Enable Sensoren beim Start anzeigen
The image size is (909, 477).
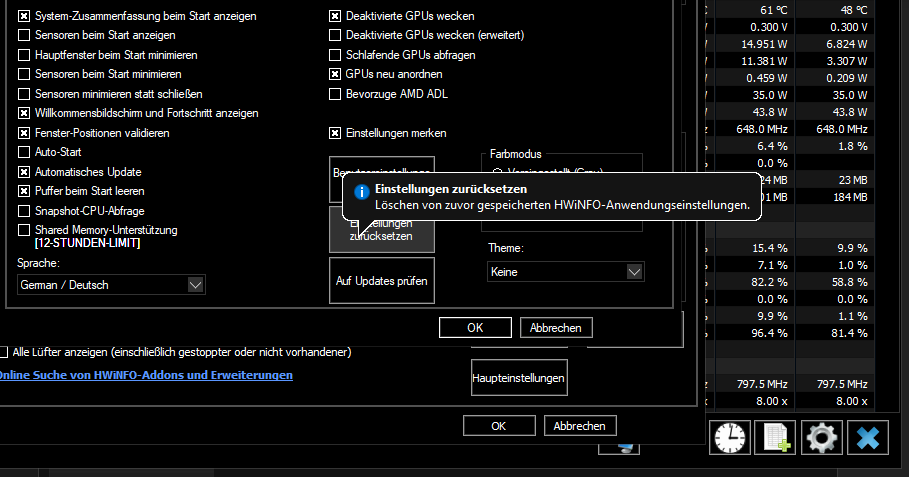tap(24, 35)
